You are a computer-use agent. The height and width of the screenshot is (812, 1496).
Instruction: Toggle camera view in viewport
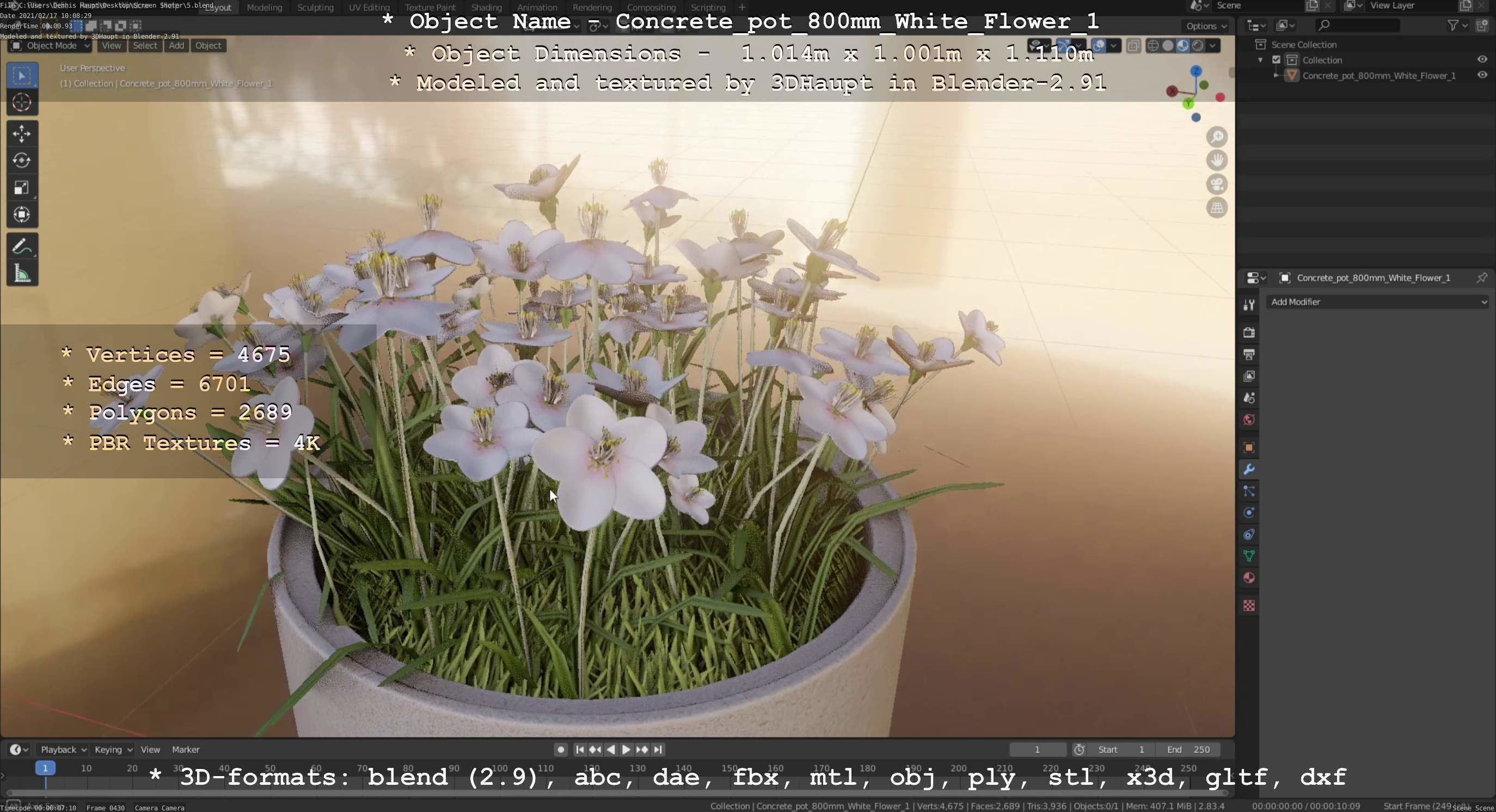[x=1217, y=184]
